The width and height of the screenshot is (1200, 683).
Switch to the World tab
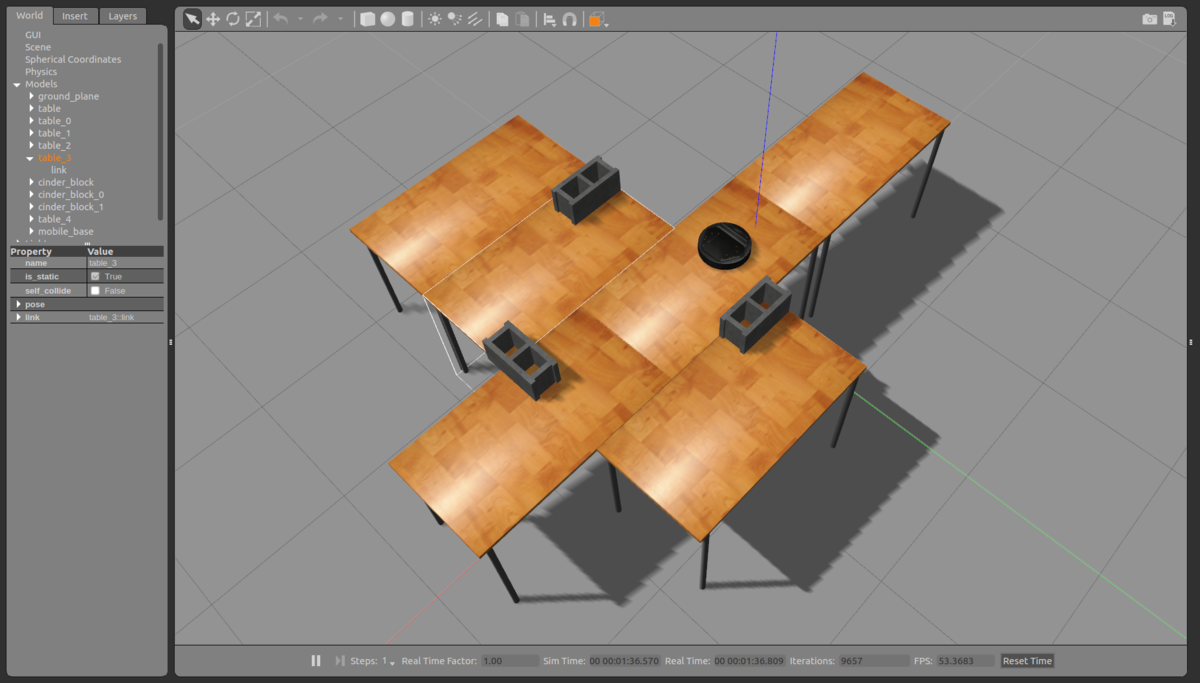30,16
